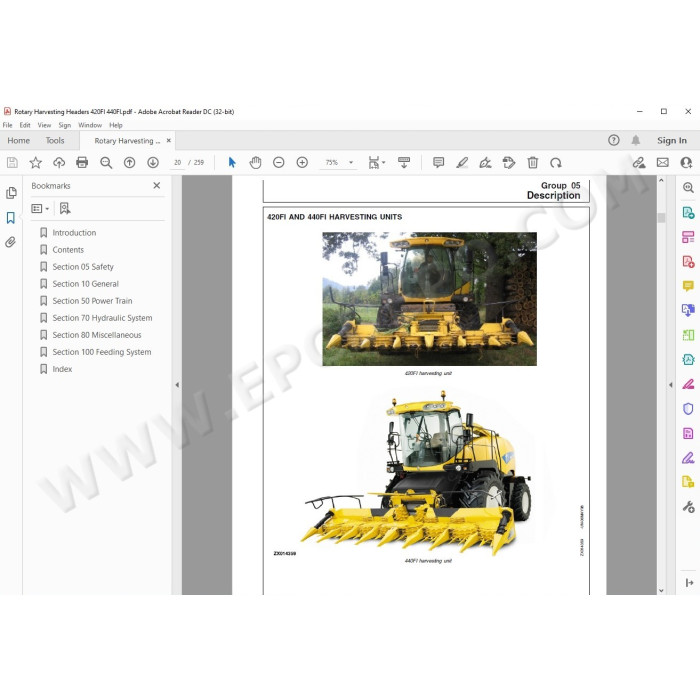
Task: Choose the Selection arrow tool
Action: pos(232,162)
